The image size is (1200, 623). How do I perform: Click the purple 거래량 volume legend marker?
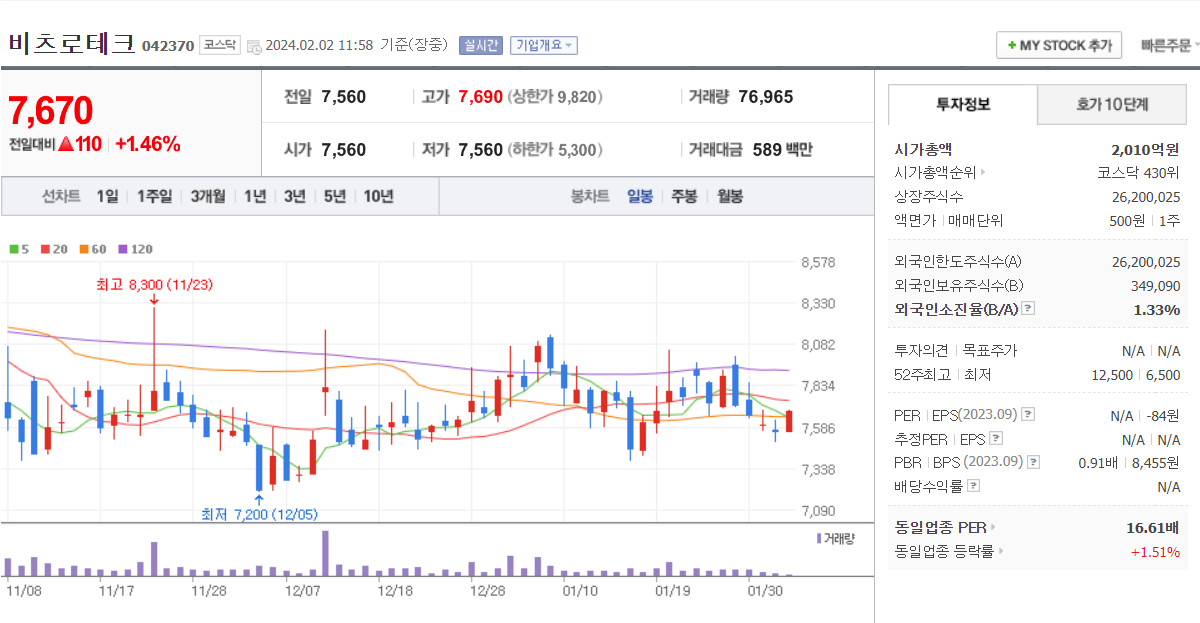(819, 538)
